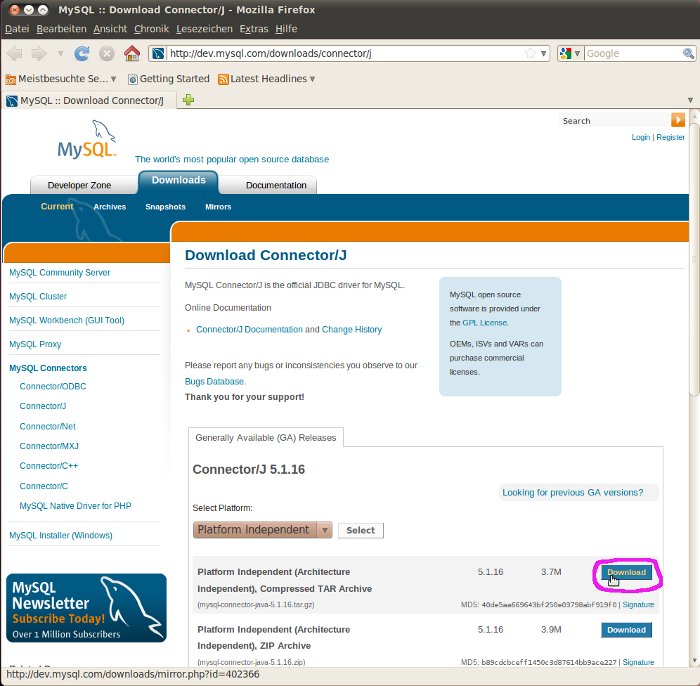Image resolution: width=700 pixels, height=686 pixels.
Task: Click the Select platform button
Action: click(x=360, y=531)
